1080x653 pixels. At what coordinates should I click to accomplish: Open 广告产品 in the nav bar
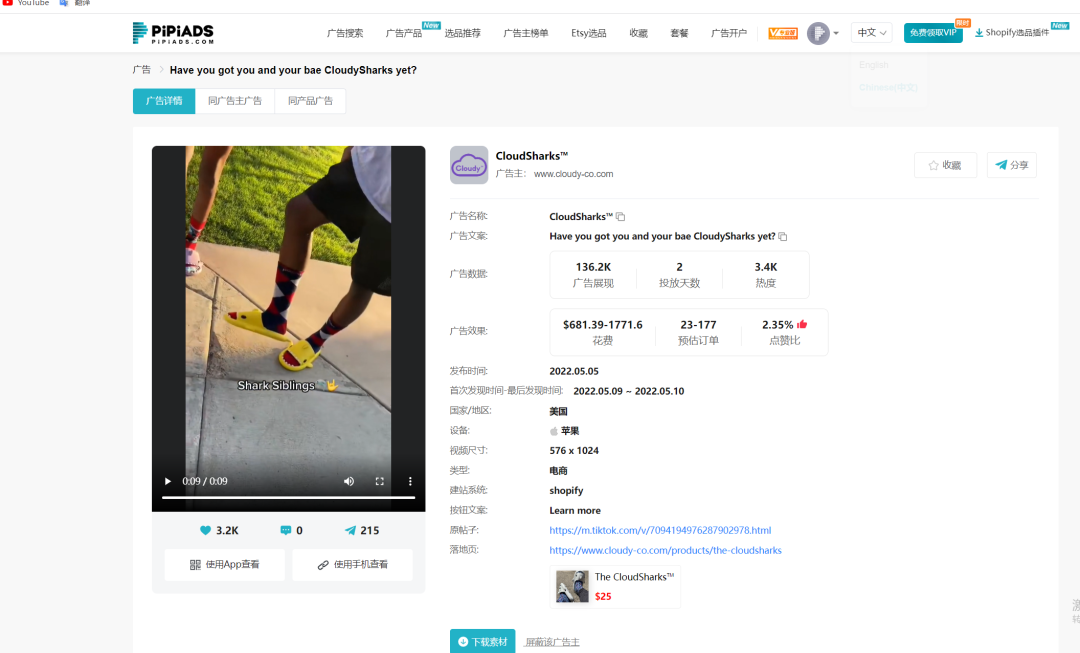pos(404,33)
